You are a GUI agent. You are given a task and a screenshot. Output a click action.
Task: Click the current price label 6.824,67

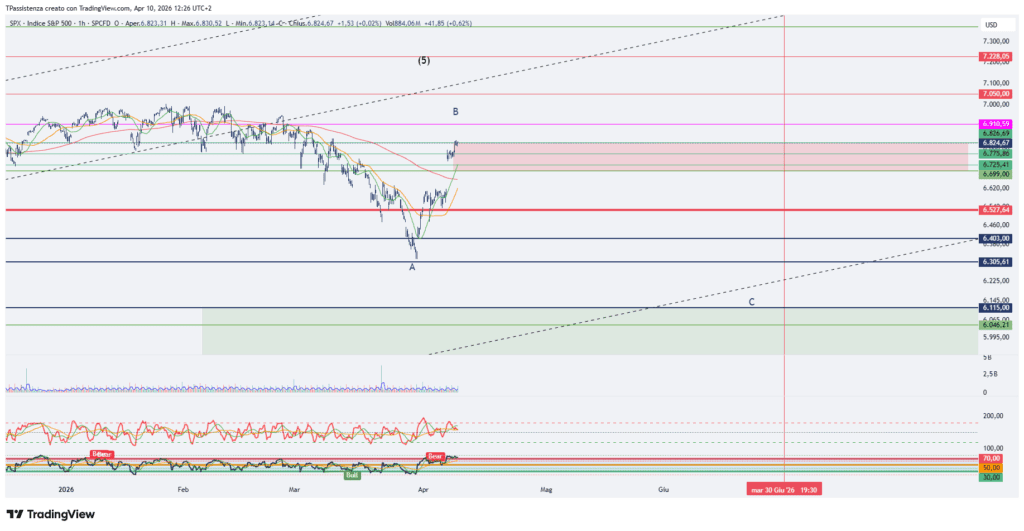(996, 143)
